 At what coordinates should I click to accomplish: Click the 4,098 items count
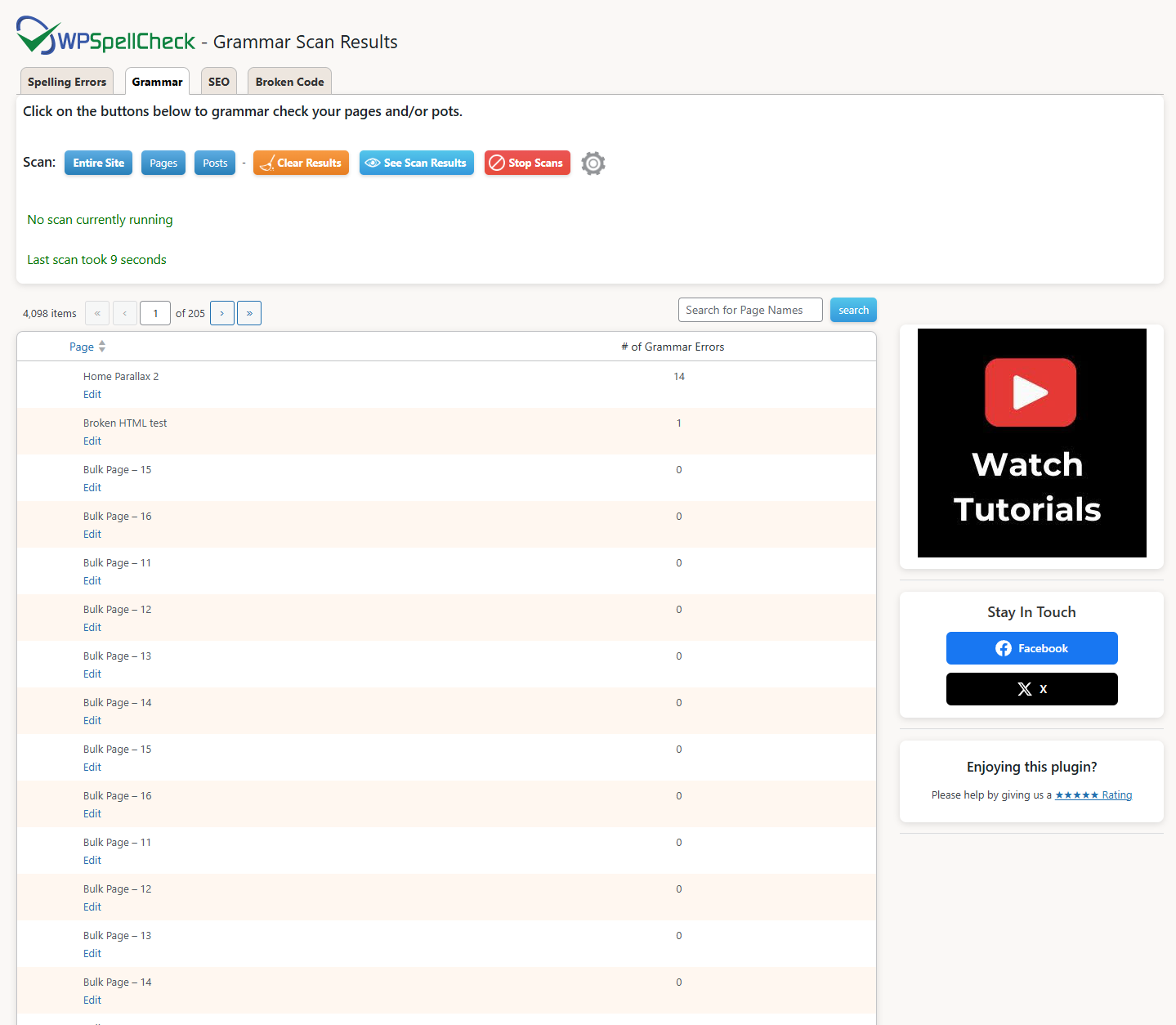pos(50,313)
